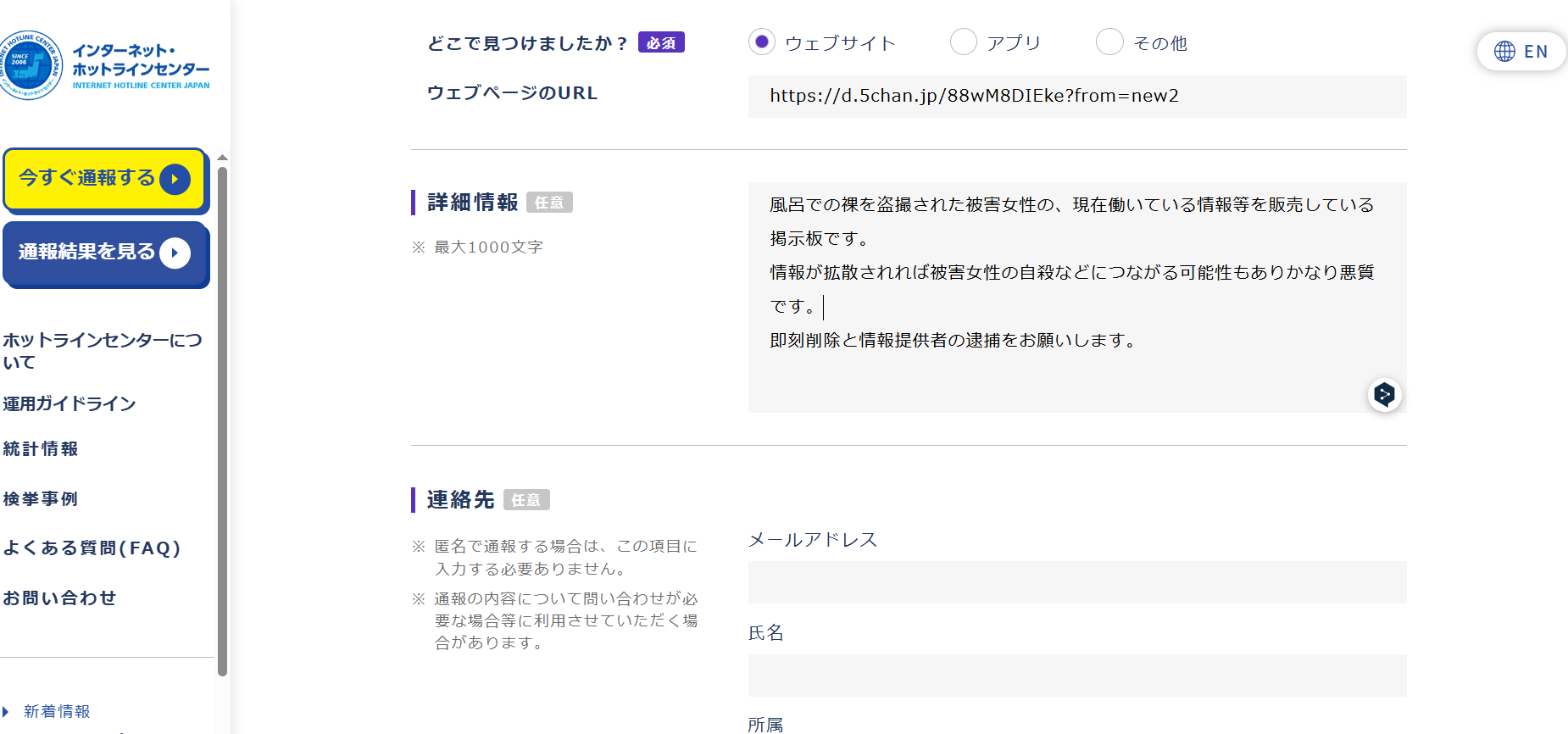1568x734 pixels.
Task: Open the 運用ガイドライン page
Action: pos(70,403)
